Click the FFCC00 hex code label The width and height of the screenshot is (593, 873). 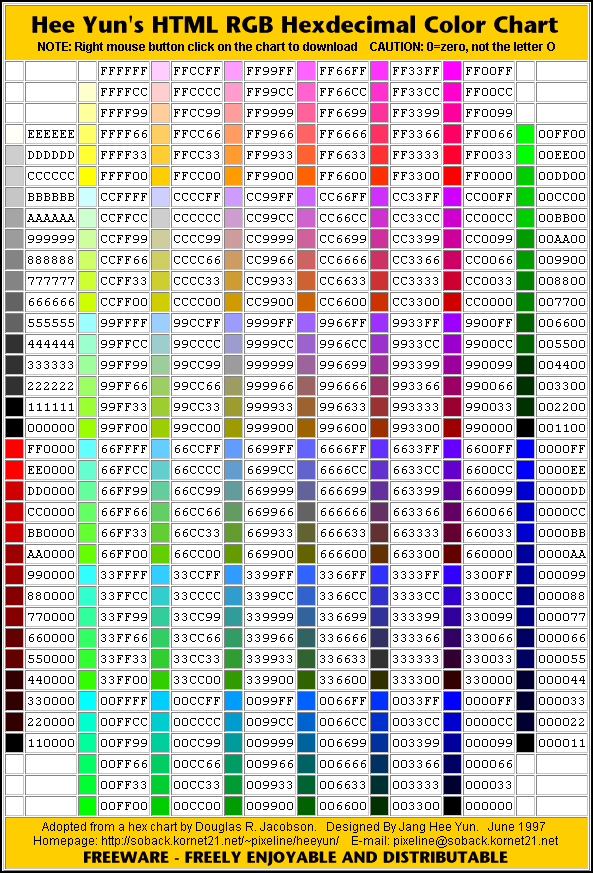[197, 176]
